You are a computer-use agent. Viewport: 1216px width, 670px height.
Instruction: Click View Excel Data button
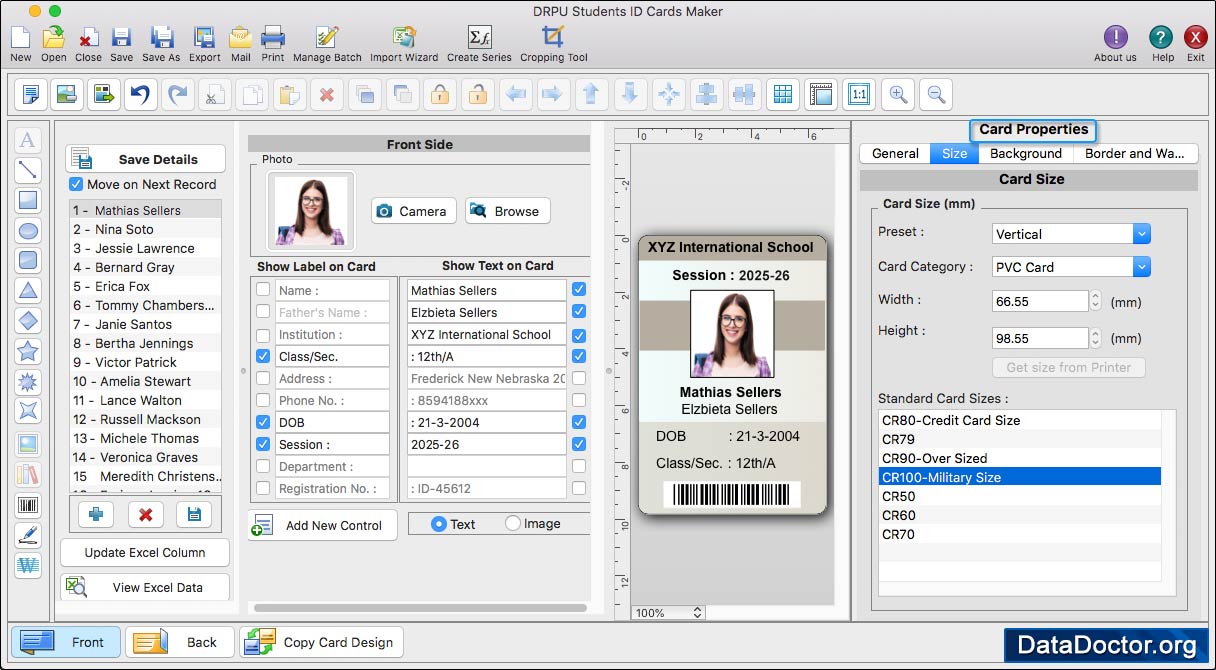(145, 587)
